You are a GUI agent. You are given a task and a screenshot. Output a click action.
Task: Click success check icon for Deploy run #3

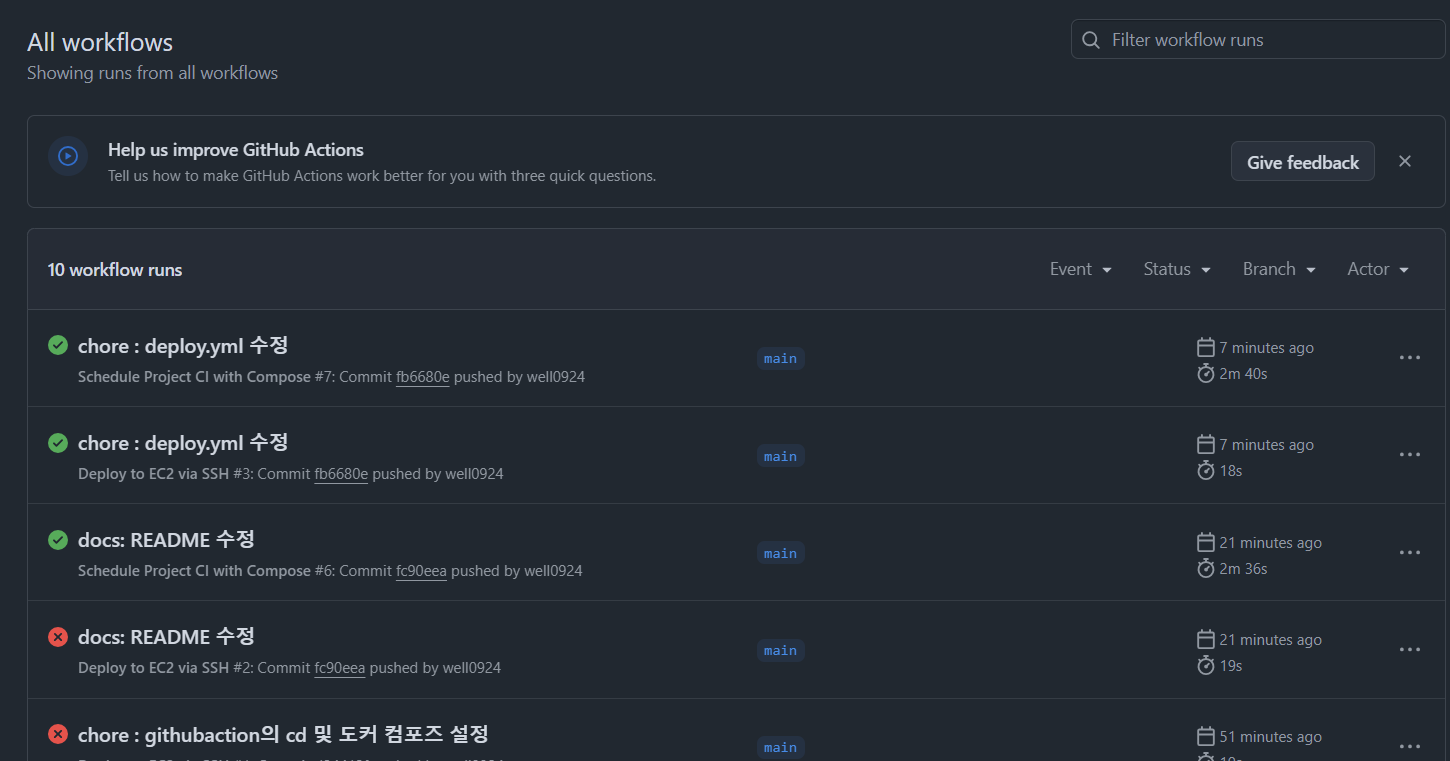point(58,442)
